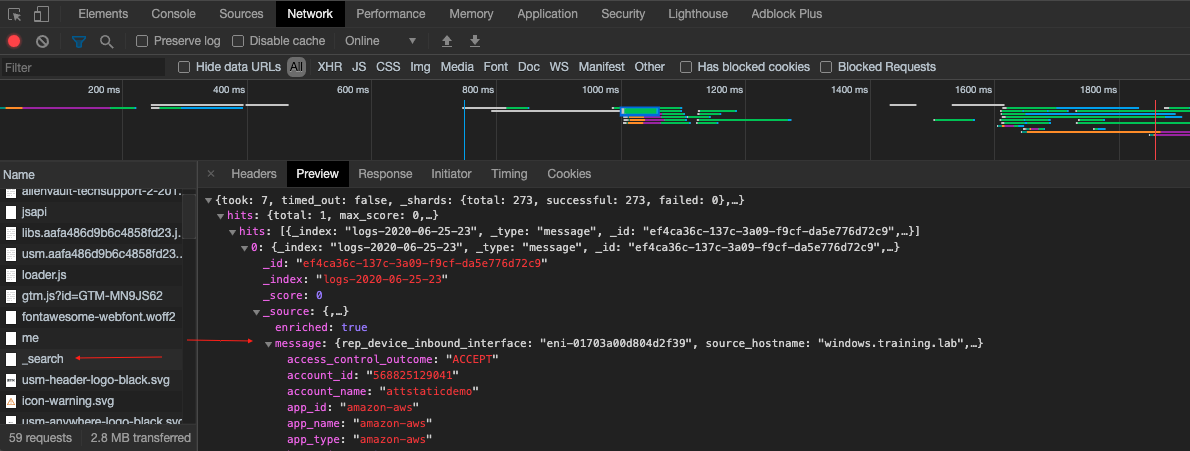This screenshot has width=1190, height=451.
Task: Activate the inspect element picker icon
Action: click(x=14, y=14)
